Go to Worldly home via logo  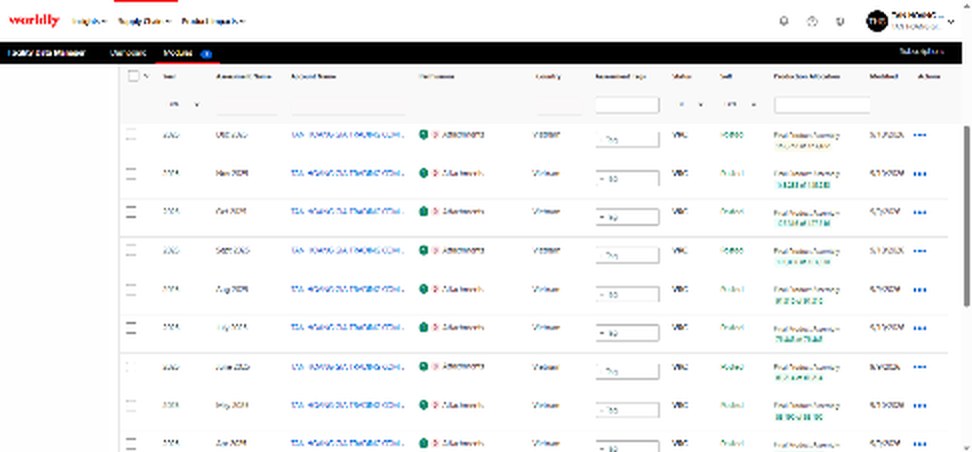tap(34, 21)
